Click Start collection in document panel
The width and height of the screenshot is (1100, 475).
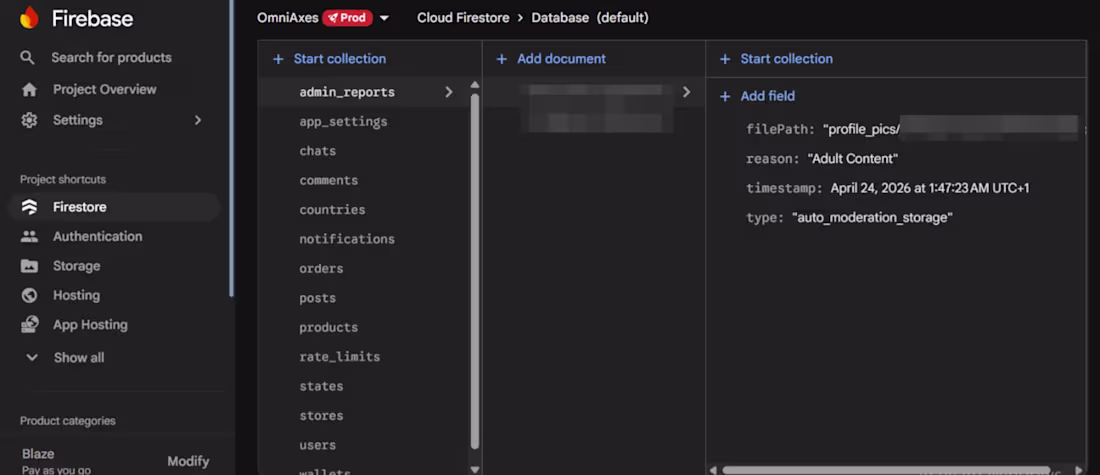pos(786,59)
